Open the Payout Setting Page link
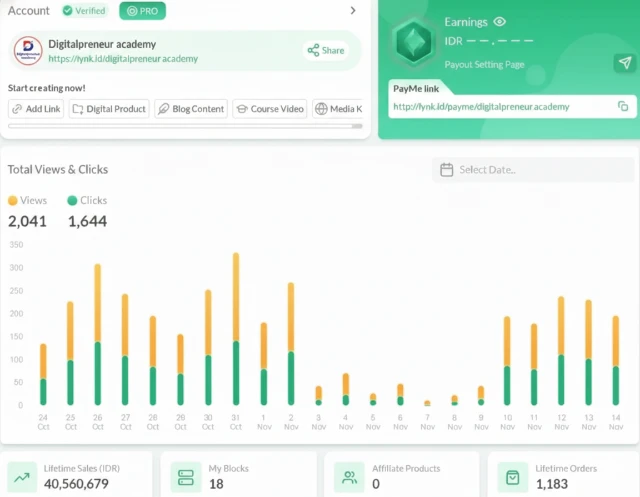This screenshot has height=497, width=640. pyautogui.click(x=484, y=64)
